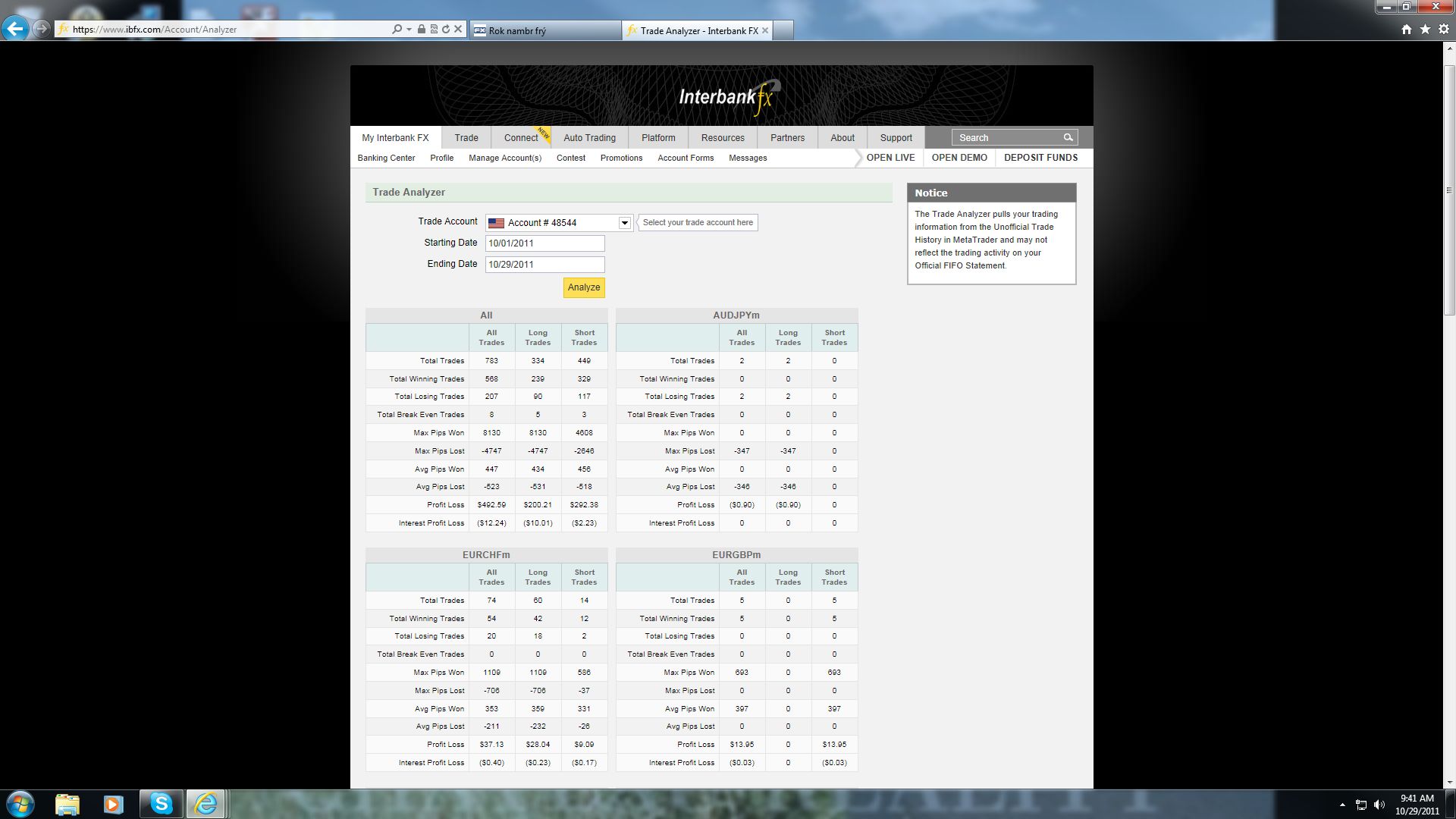Click the browser Back arrow button
The height and width of the screenshot is (819, 1456).
(14, 29)
